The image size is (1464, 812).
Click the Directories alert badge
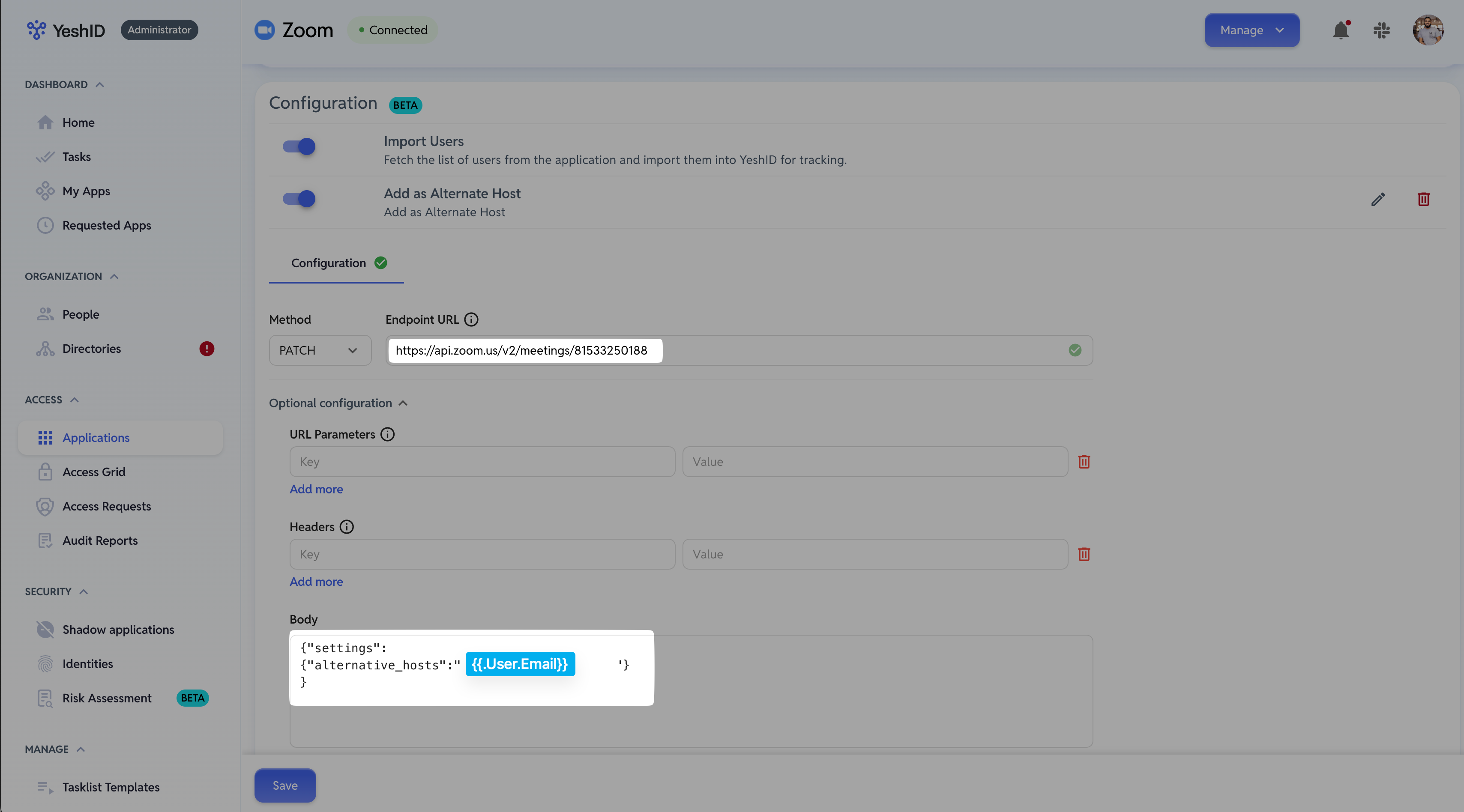(207, 348)
